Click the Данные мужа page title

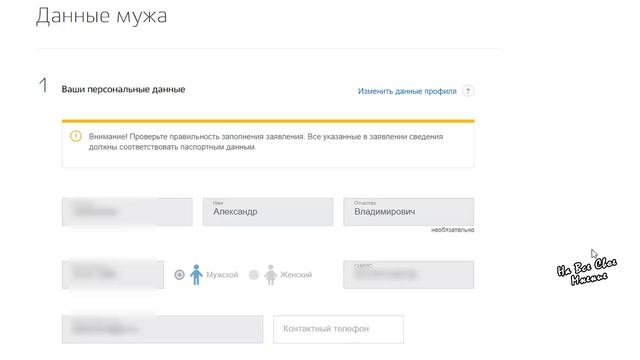(102, 17)
